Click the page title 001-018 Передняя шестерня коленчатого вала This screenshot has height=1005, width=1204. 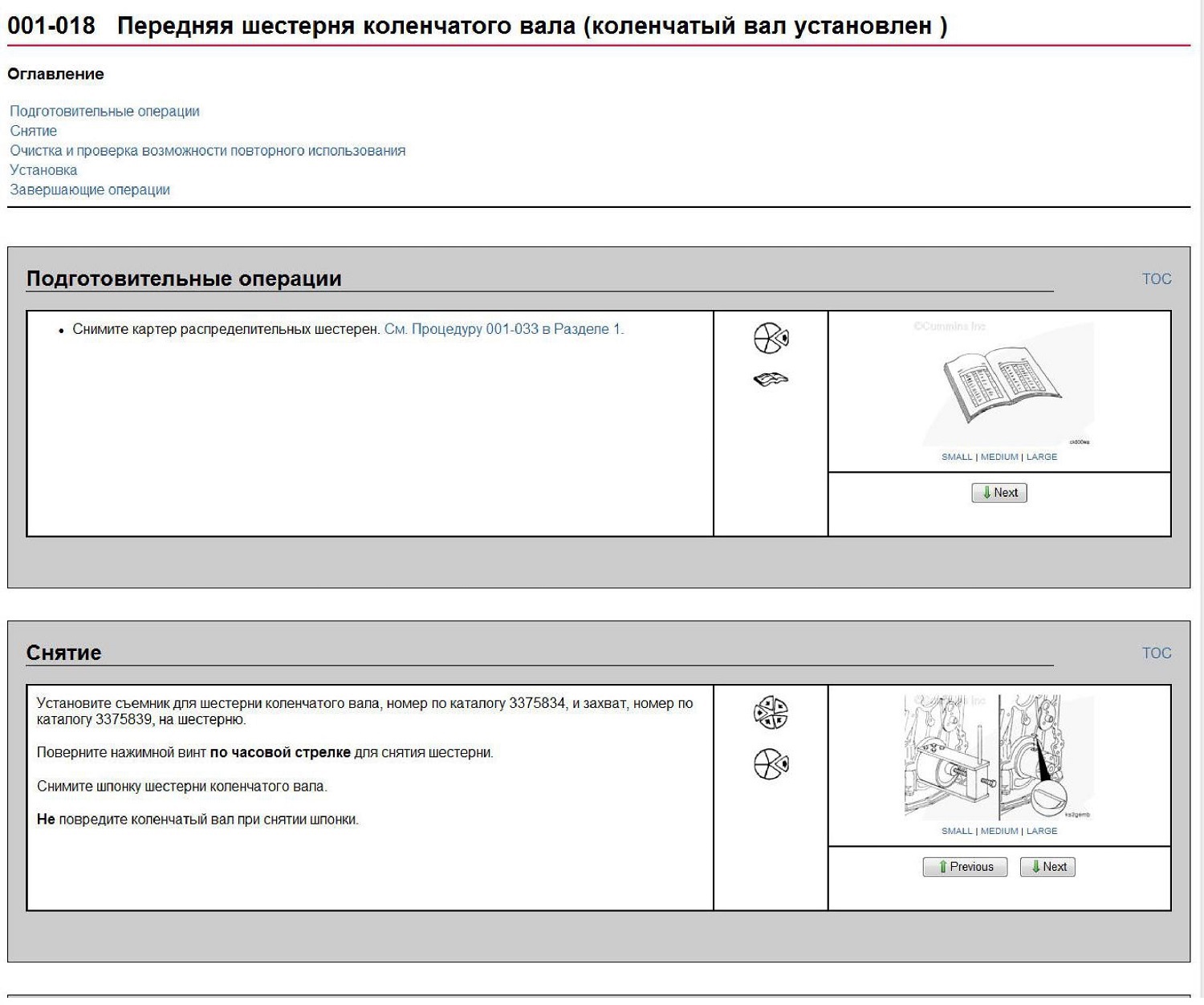point(477,26)
